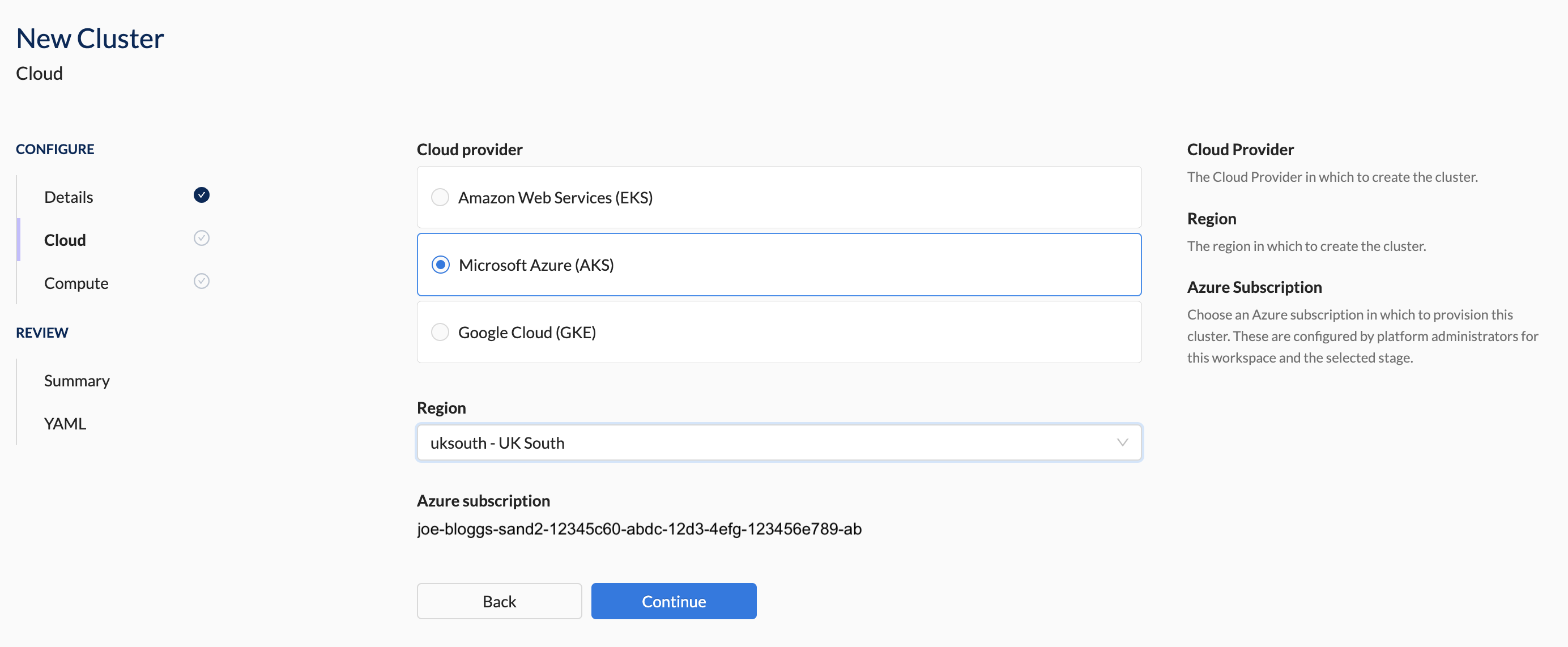
Task: Click the pending check icon beside Cloud
Action: coord(202,238)
